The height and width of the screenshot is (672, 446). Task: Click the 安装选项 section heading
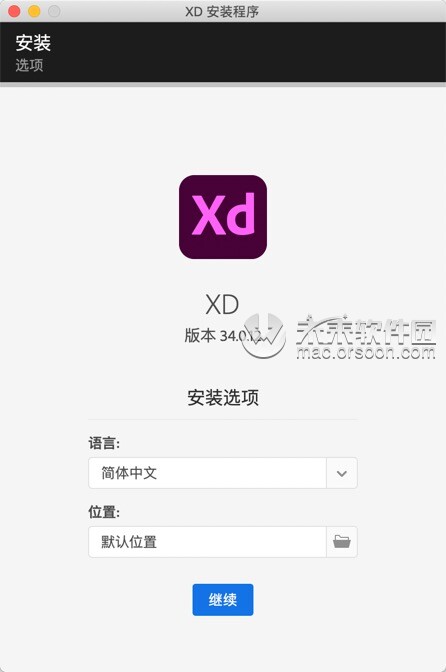[223, 398]
